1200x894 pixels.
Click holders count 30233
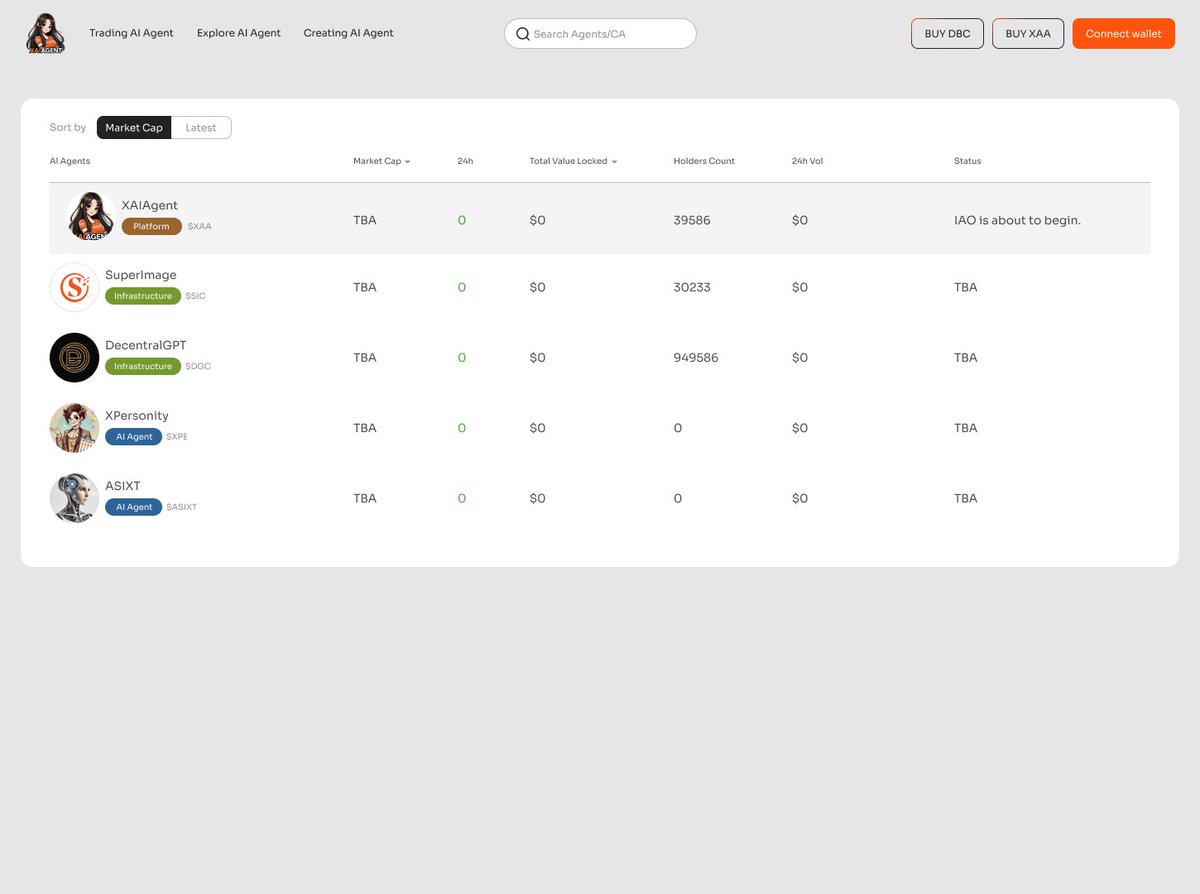(692, 287)
